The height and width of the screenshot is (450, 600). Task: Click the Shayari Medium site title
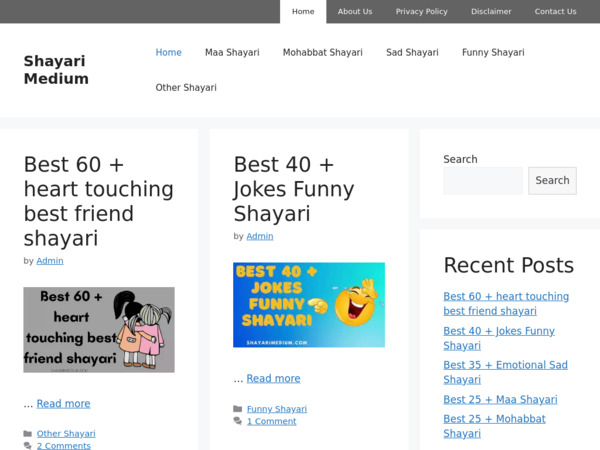tap(56, 70)
